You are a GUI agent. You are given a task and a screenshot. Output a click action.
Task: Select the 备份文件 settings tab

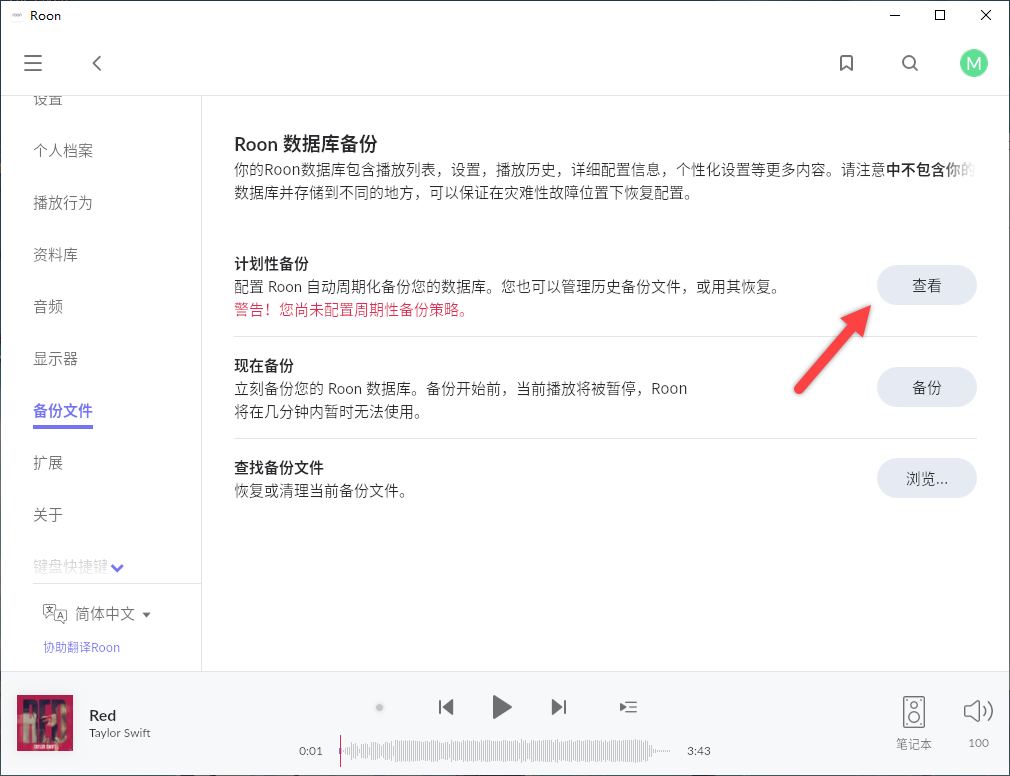[63, 411]
